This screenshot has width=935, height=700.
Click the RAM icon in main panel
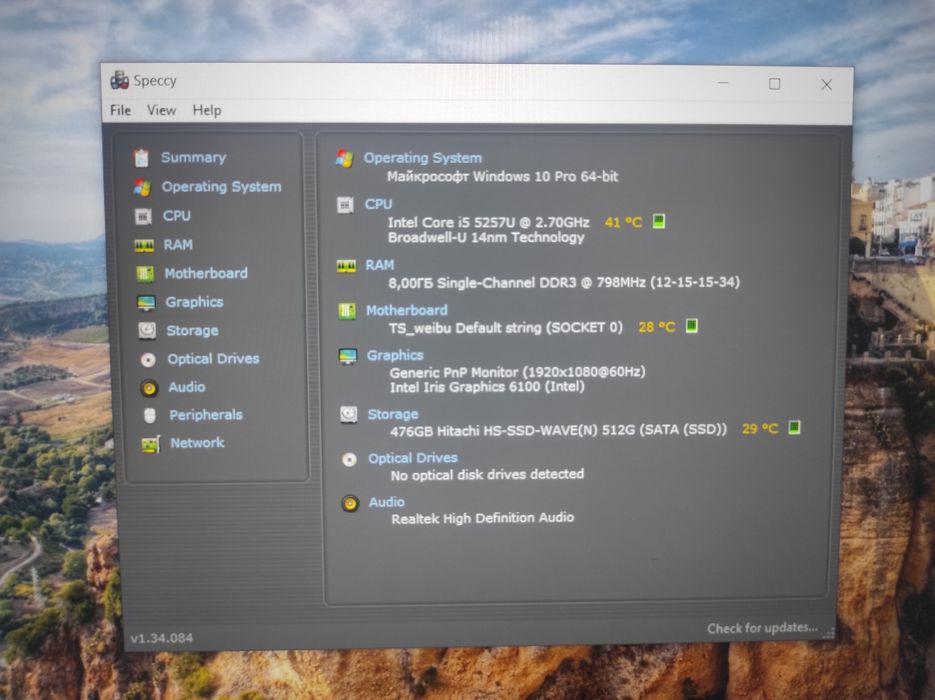click(346, 266)
